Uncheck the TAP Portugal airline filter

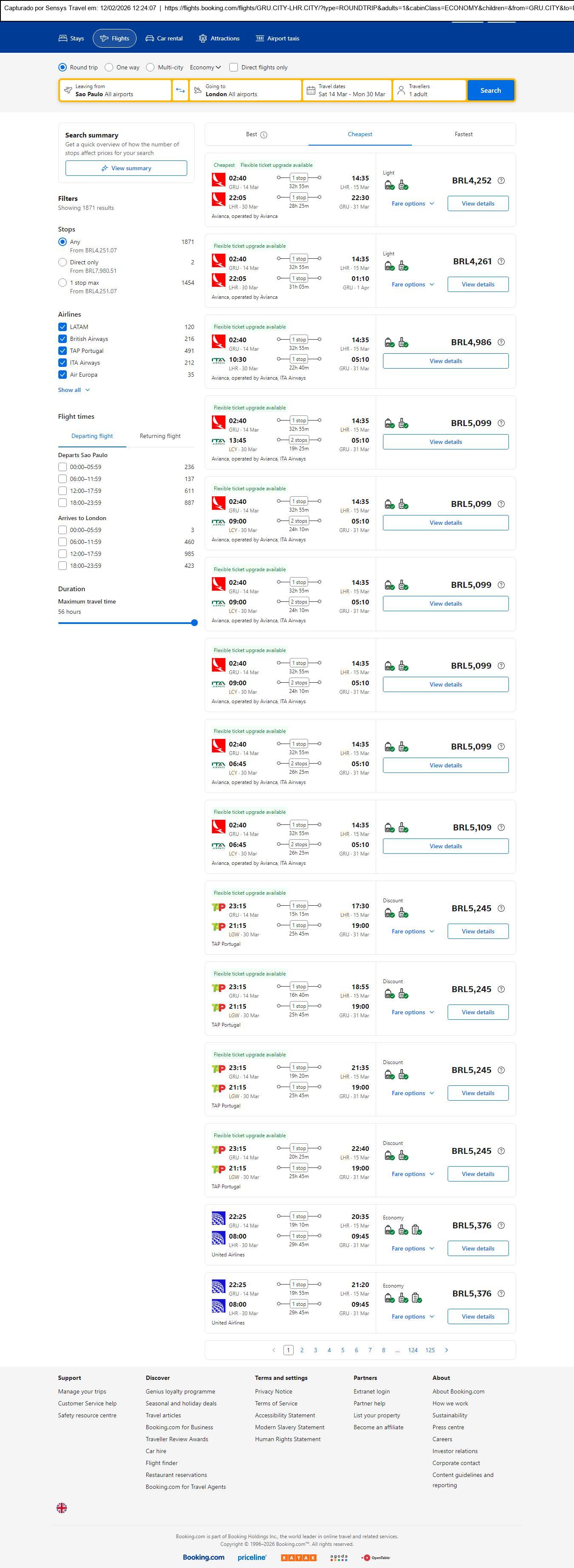[62, 351]
